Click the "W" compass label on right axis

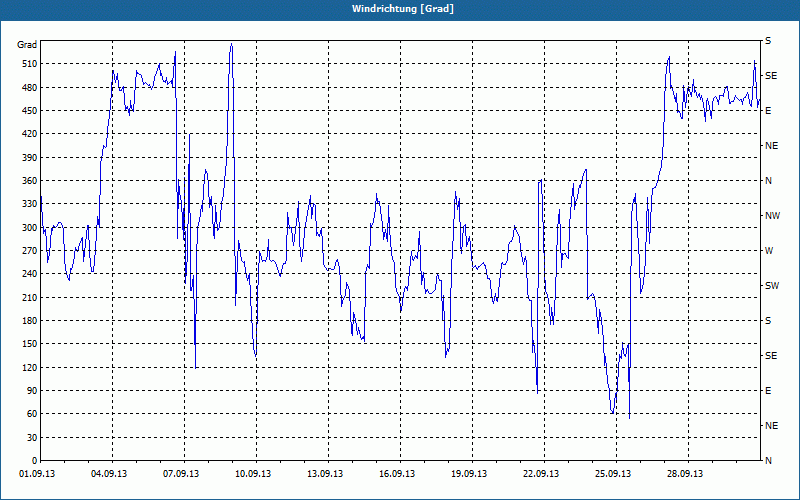pos(769,251)
